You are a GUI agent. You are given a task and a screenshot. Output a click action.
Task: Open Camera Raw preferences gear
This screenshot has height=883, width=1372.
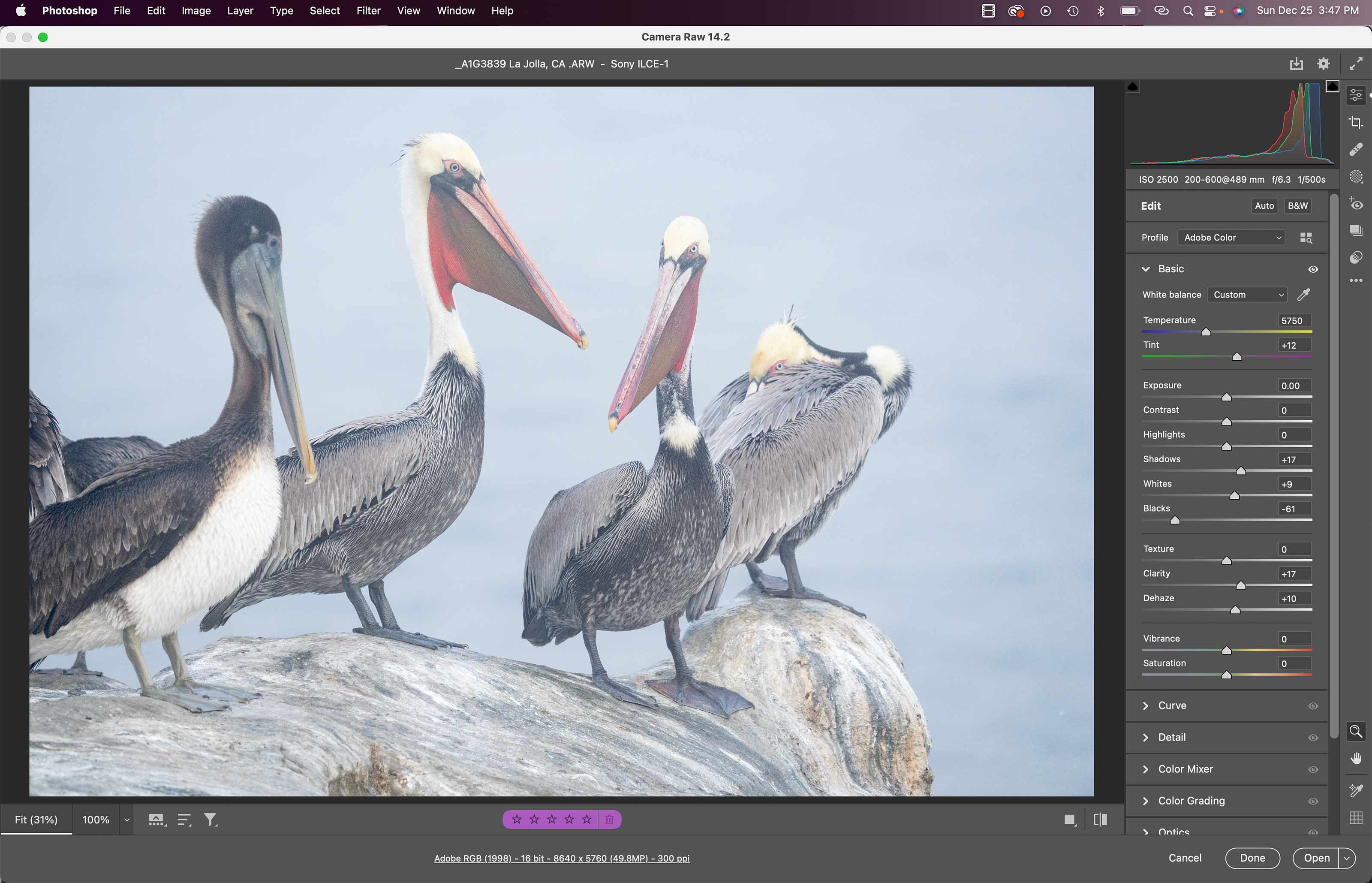[1323, 63]
